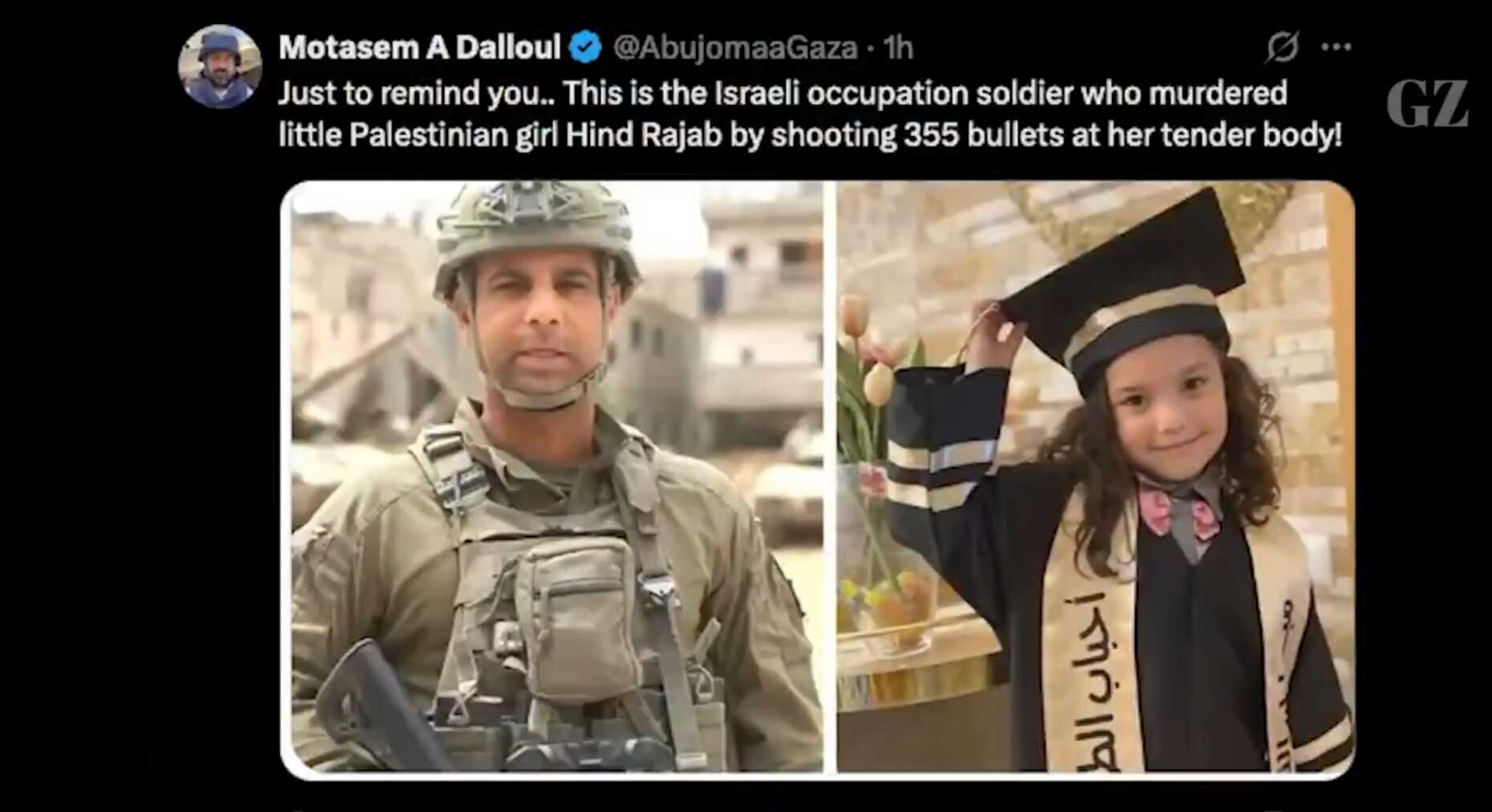Open the Grok explain-post icon
Image resolution: width=1492 pixels, height=812 pixels.
tap(1283, 47)
